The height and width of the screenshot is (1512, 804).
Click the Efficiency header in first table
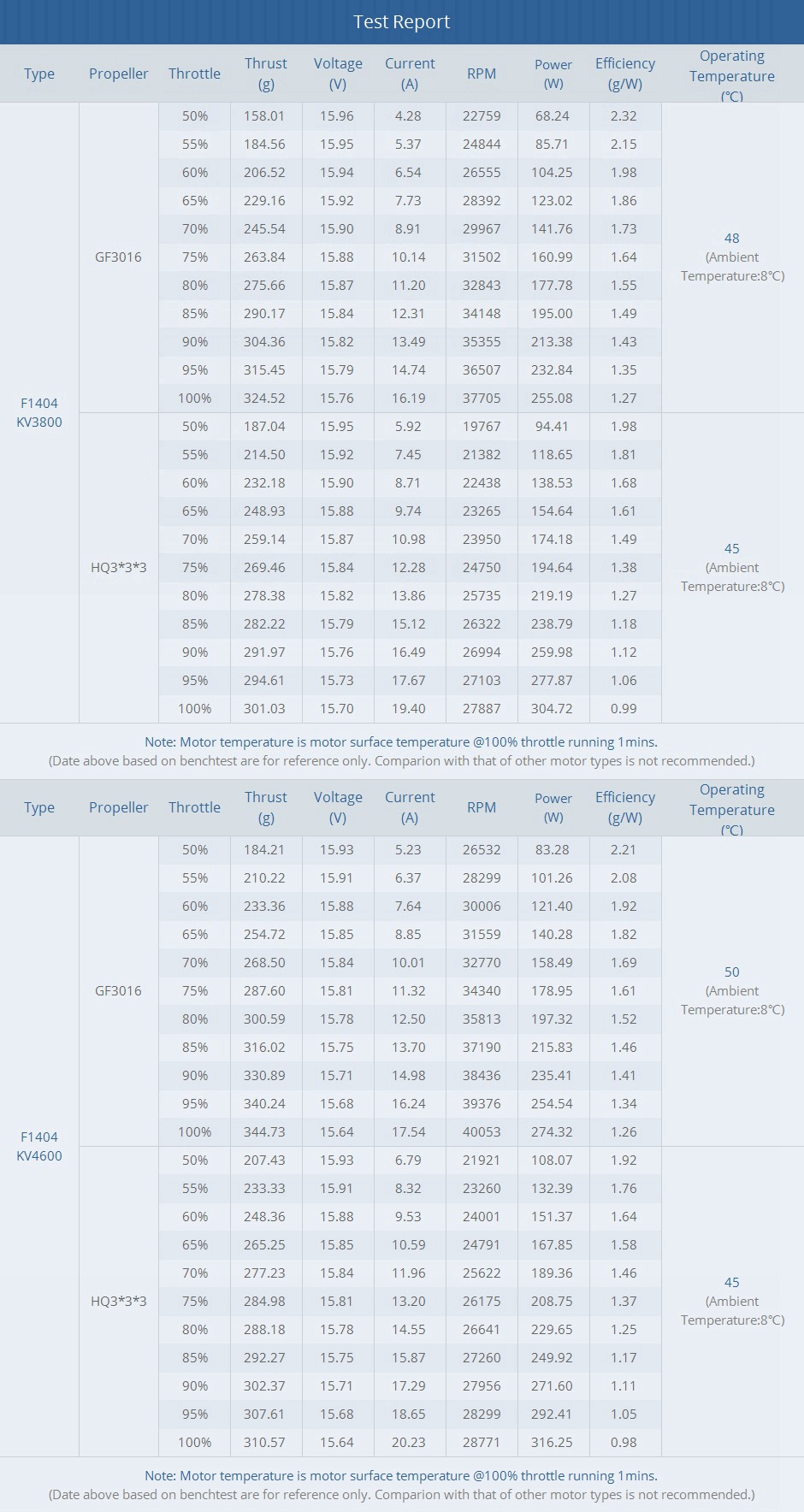coord(625,74)
